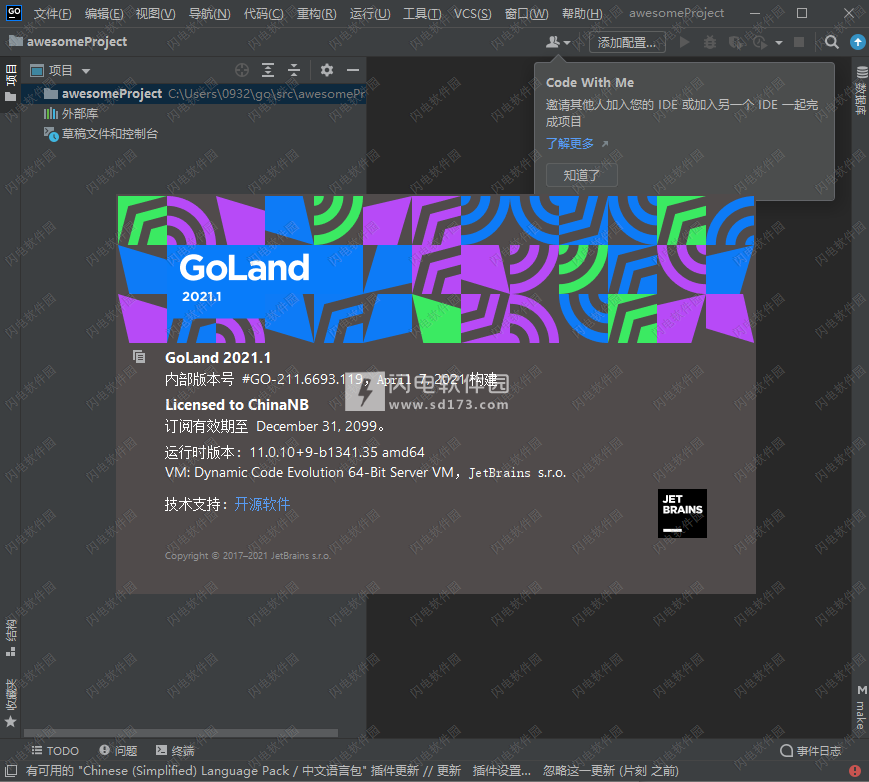
Task: Click the copy icon beside GoLand 2021.1 in About dialog
Action: (x=139, y=357)
